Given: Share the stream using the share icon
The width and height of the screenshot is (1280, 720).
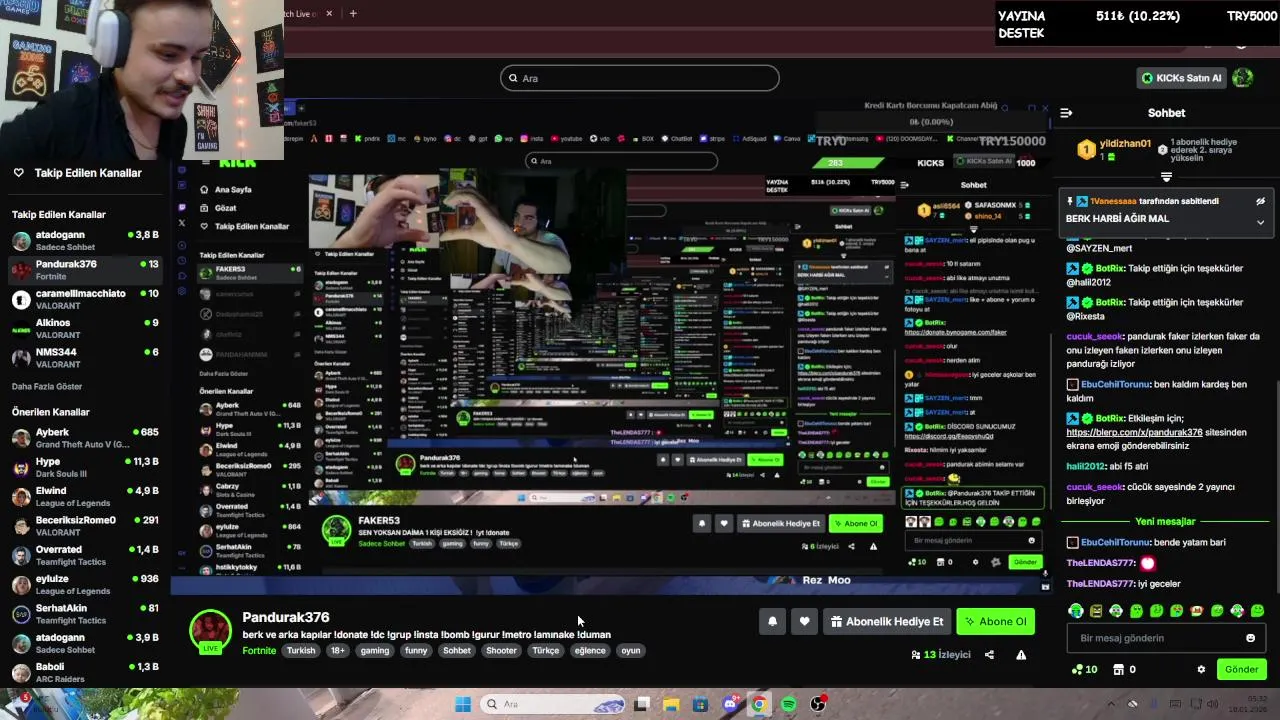Looking at the screenshot, I should point(989,655).
